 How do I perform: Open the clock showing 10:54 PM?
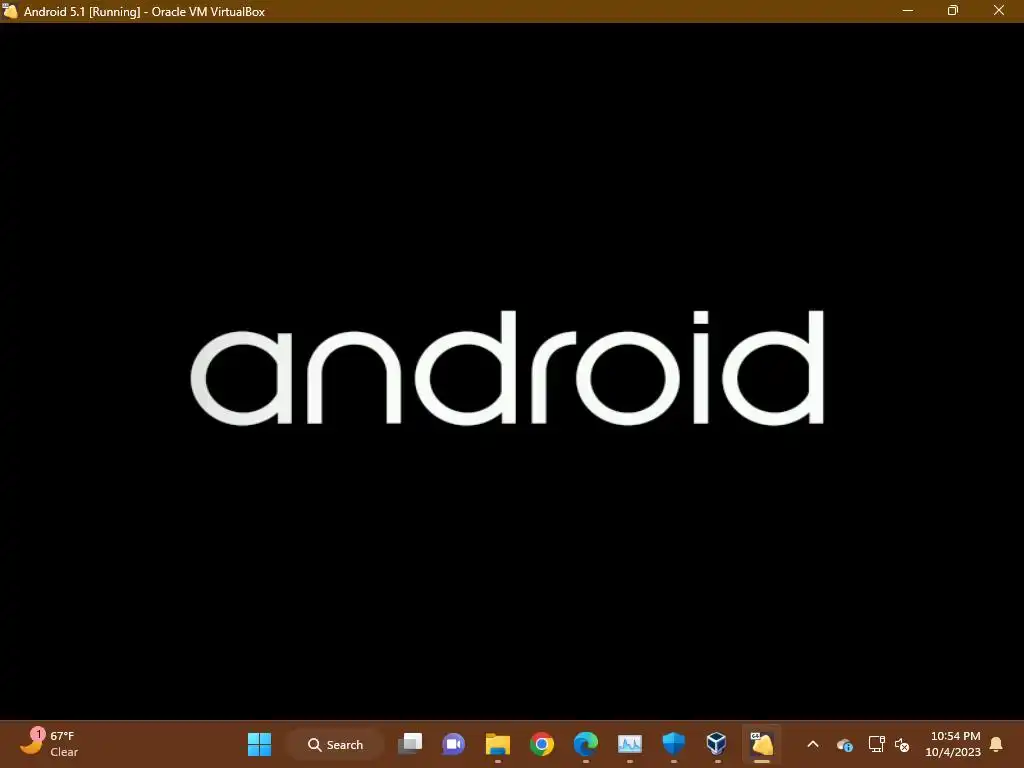pos(953,744)
